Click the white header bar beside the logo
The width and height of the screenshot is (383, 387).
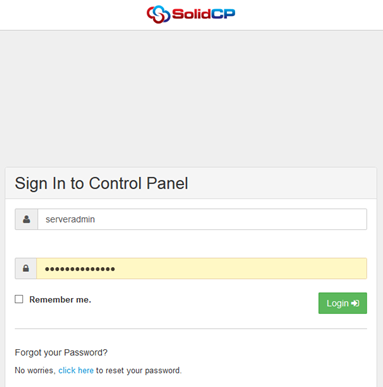coord(300,15)
